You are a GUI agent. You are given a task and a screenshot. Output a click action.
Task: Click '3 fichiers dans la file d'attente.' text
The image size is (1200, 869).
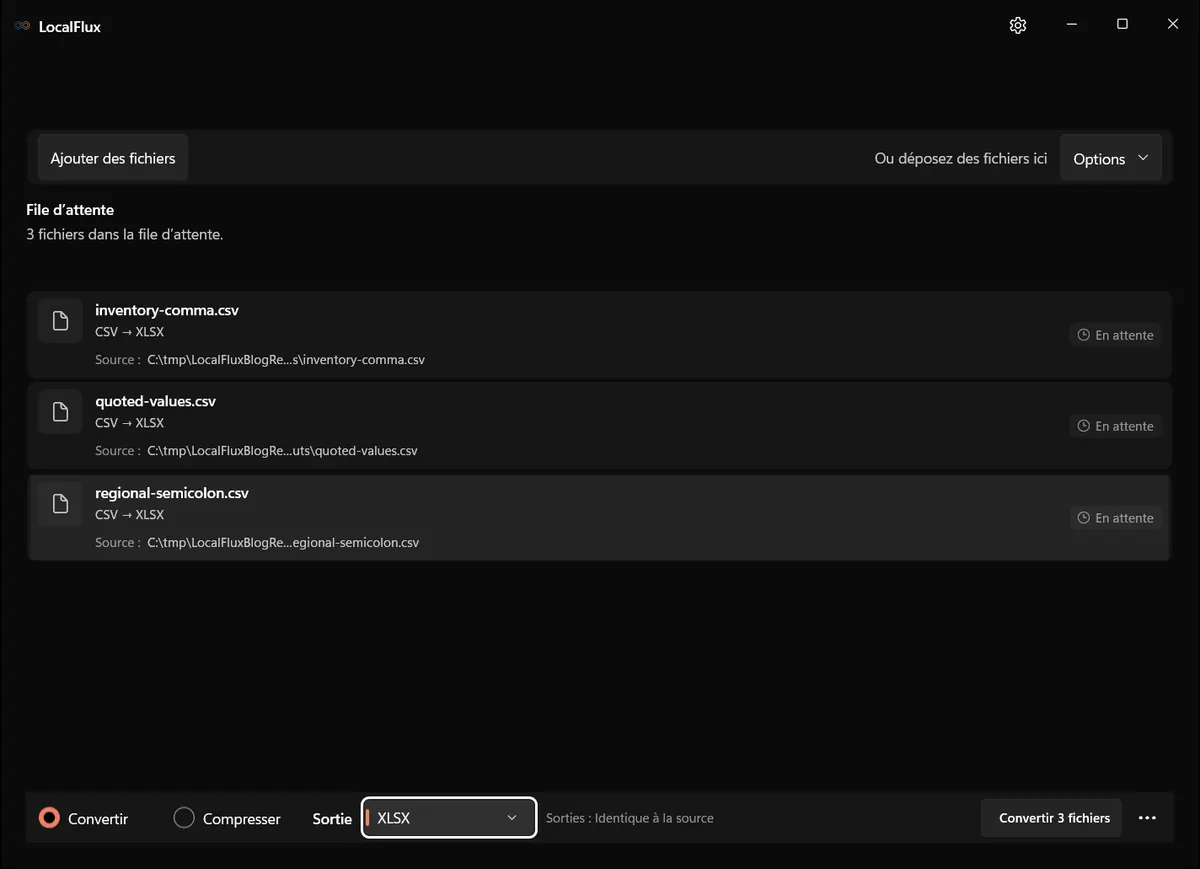[125, 235]
